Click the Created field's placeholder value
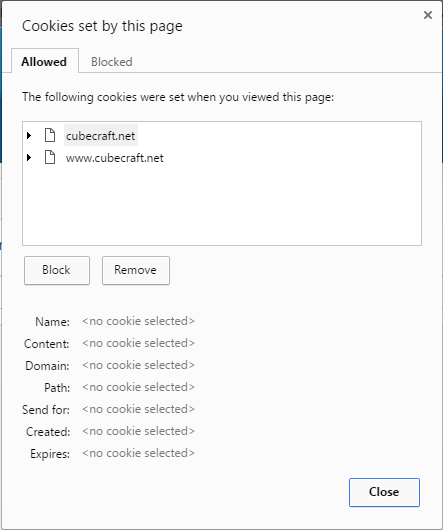Viewport: 443px width, 530px height. pos(138,431)
